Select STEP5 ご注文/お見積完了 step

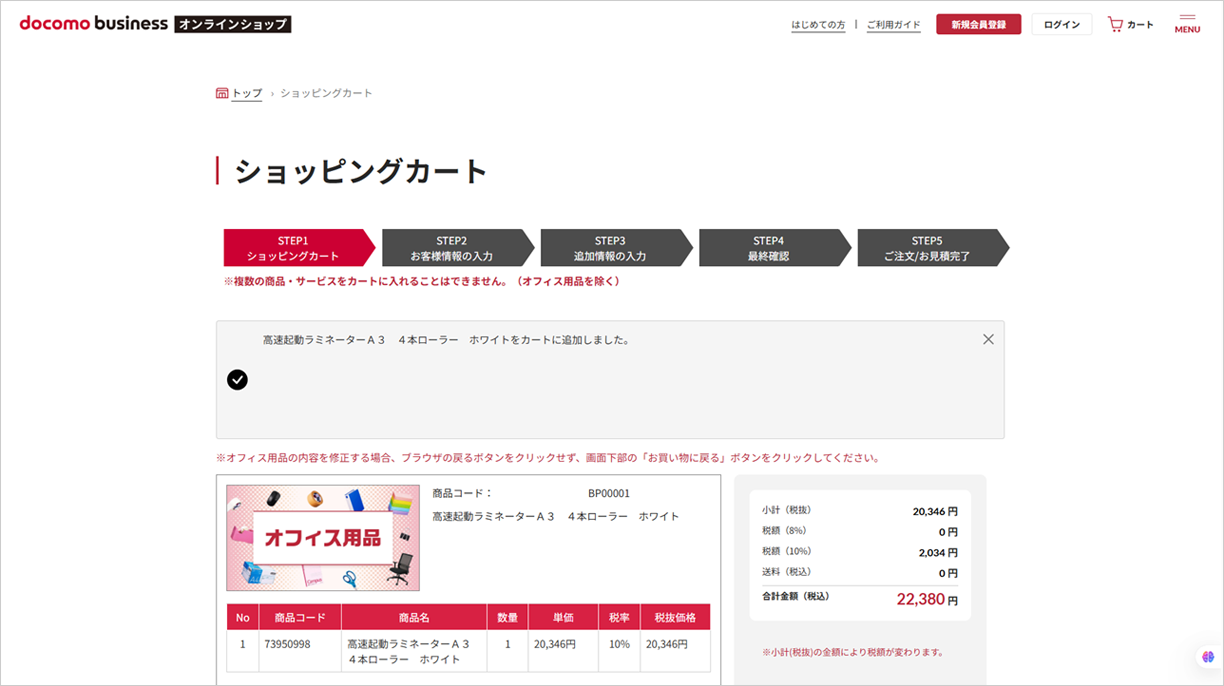pyautogui.click(x=927, y=248)
